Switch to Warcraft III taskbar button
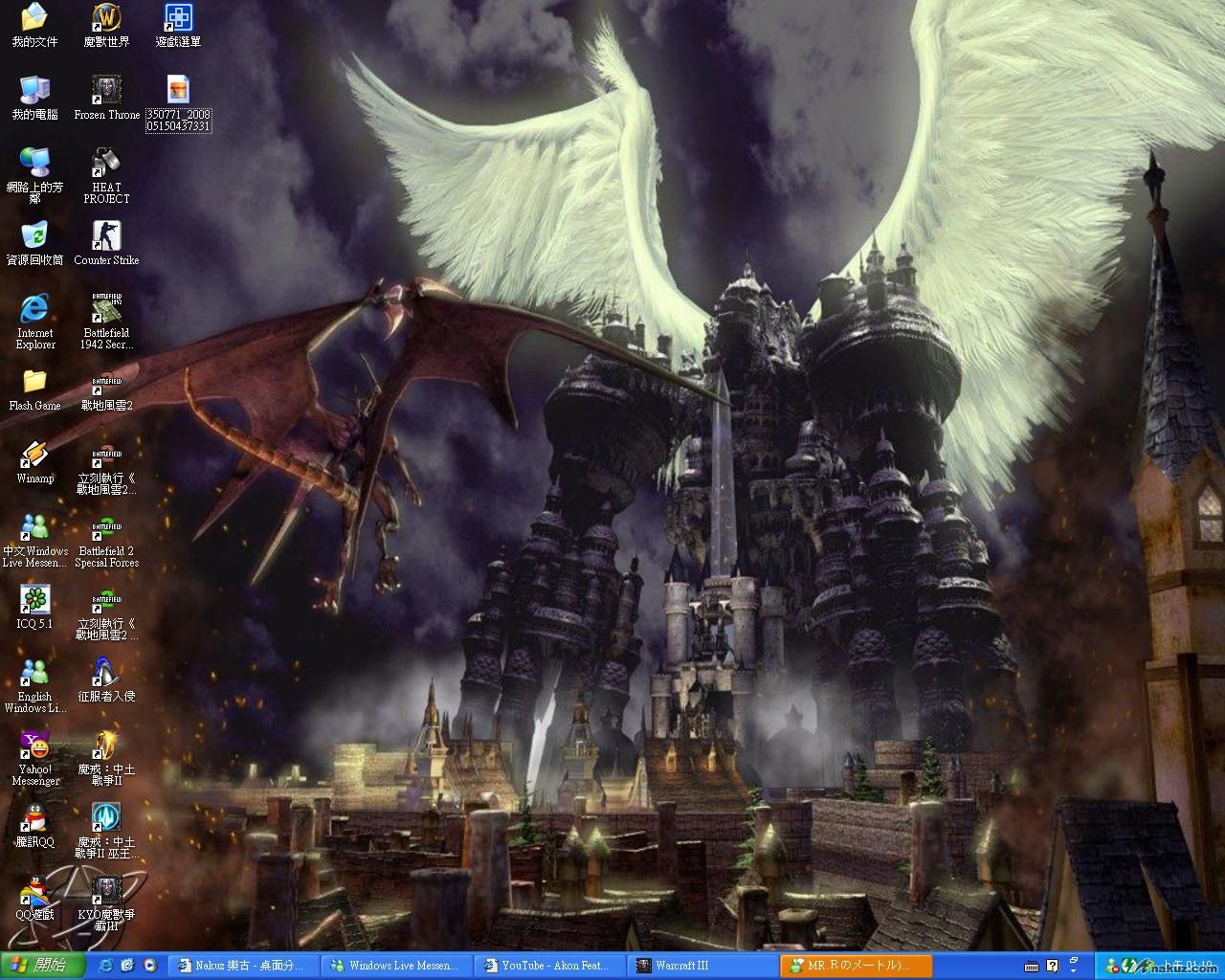Screen dimensions: 1225x980 click(702, 966)
